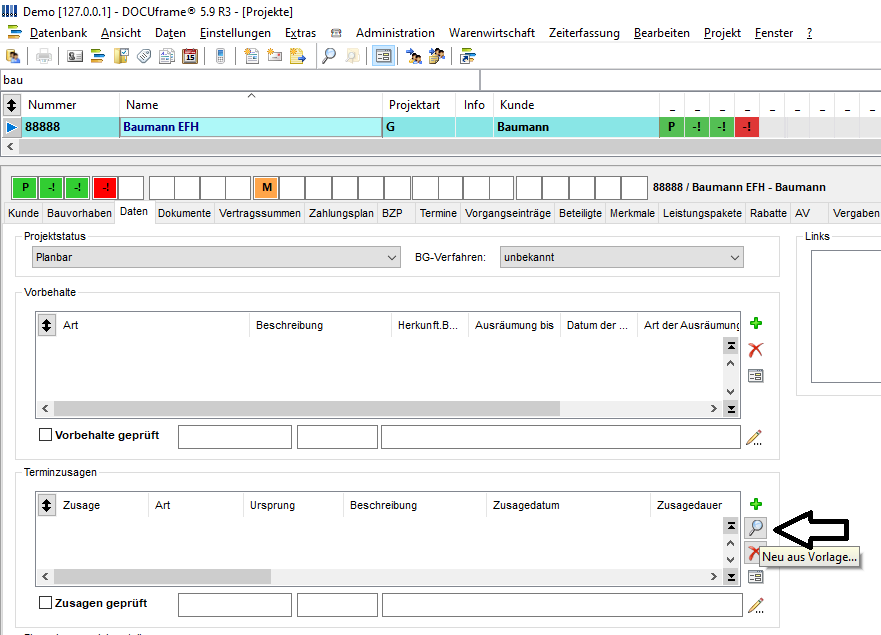Click the red status cell in the Baumann row
Viewport: 881px width, 635px height.
747,127
